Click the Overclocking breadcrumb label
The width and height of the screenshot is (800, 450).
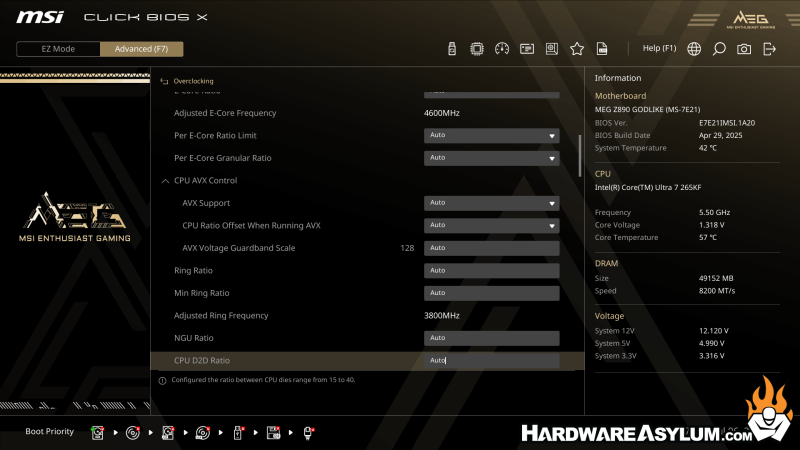pos(193,81)
